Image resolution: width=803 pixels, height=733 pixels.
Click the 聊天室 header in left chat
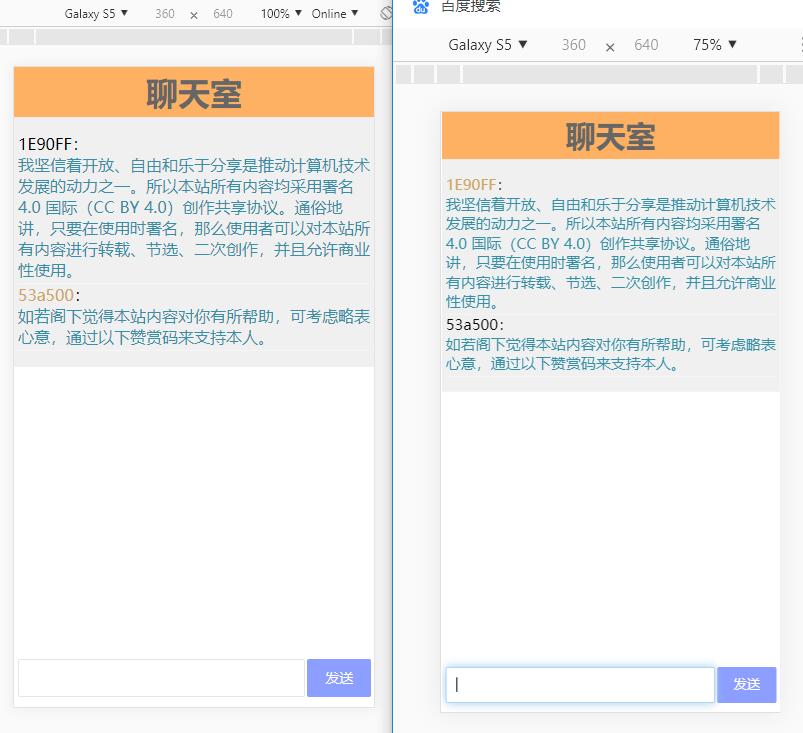[194, 93]
